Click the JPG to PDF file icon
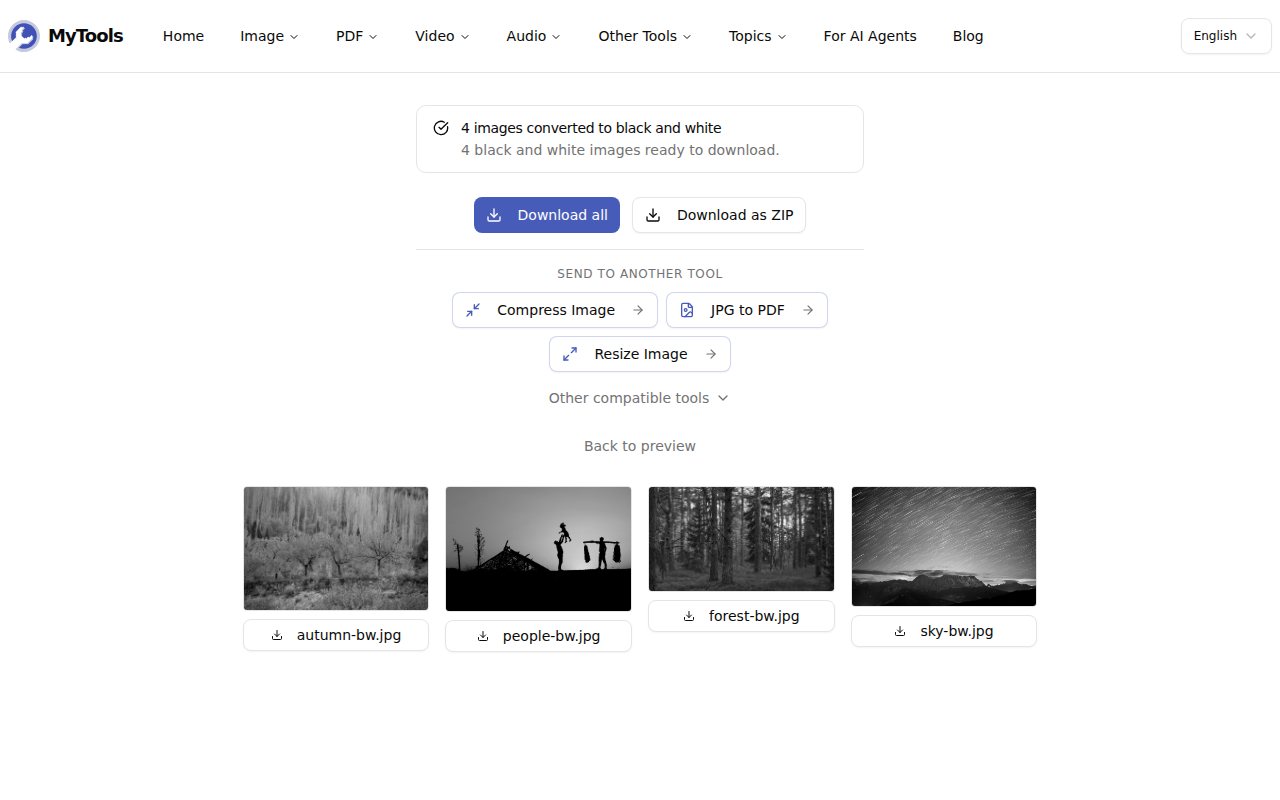Image resolution: width=1280 pixels, height=800 pixels. click(x=687, y=310)
